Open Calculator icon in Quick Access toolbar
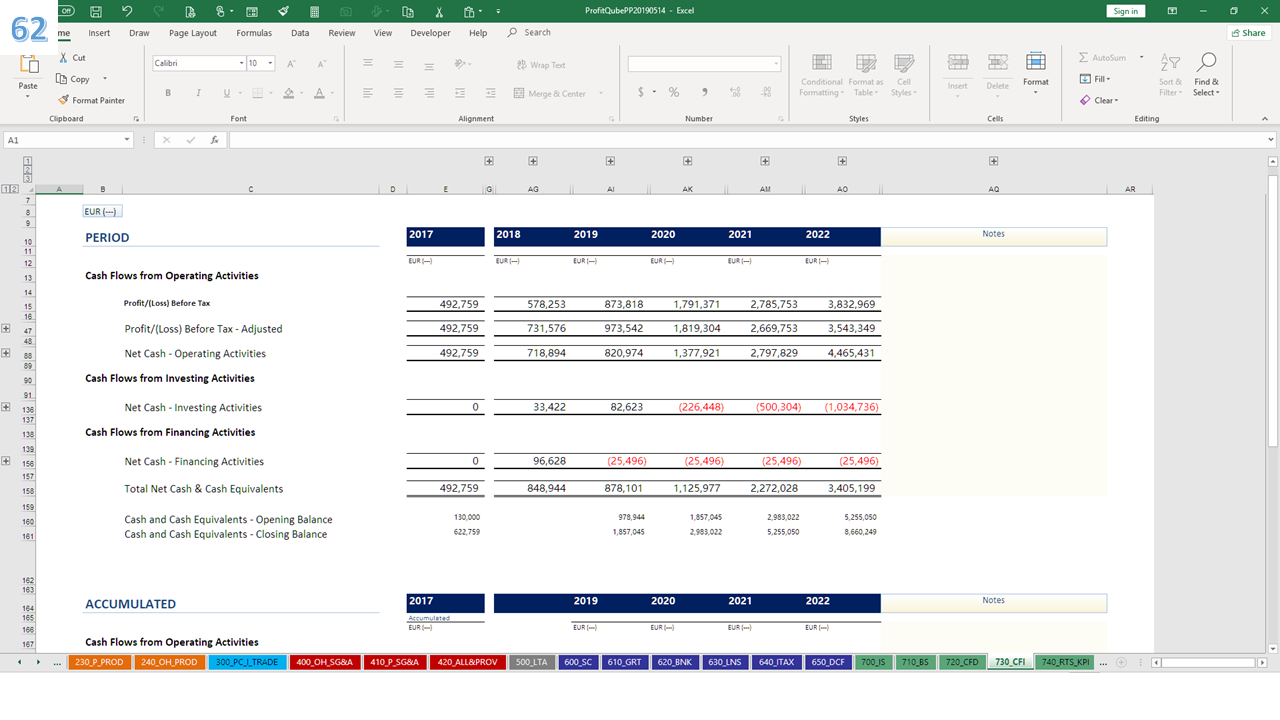The image size is (1280, 720). tap(315, 11)
